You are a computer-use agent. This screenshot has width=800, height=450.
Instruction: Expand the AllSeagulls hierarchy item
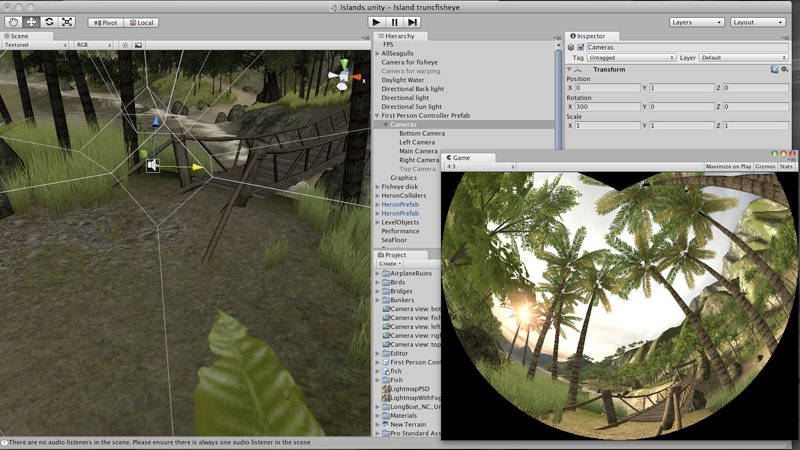point(377,53)
